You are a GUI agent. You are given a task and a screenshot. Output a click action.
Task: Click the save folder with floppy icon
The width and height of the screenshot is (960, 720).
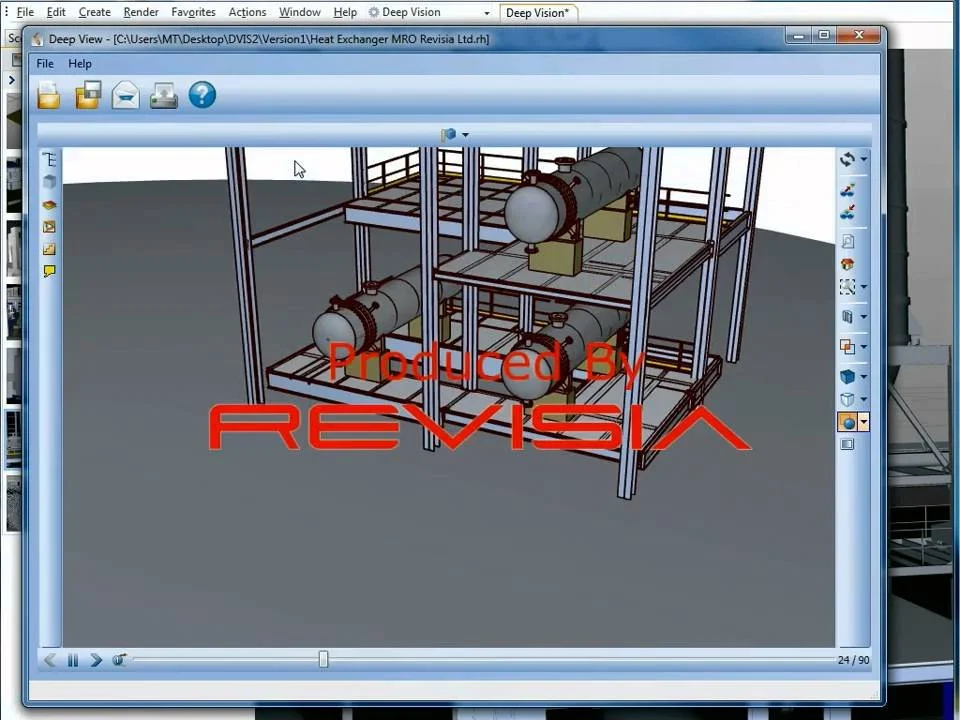(x=88, y=96)
